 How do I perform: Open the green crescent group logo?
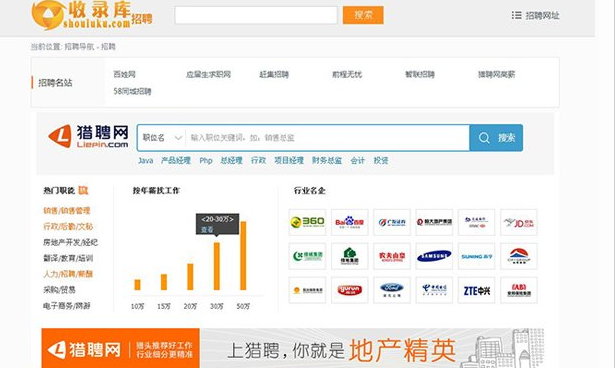tap(307, 256)
